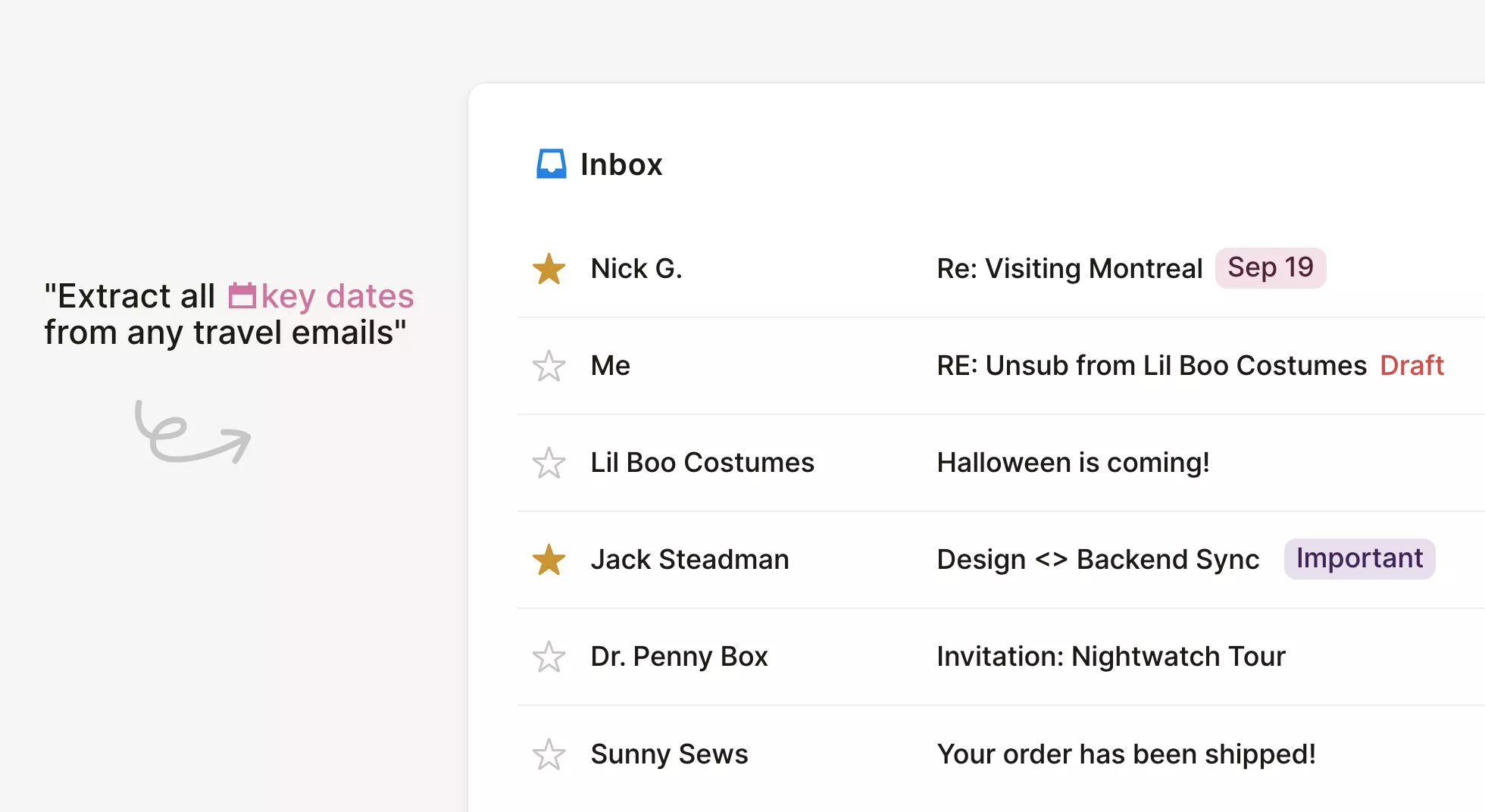Click the pink 'key dates' text

[338, 296]
